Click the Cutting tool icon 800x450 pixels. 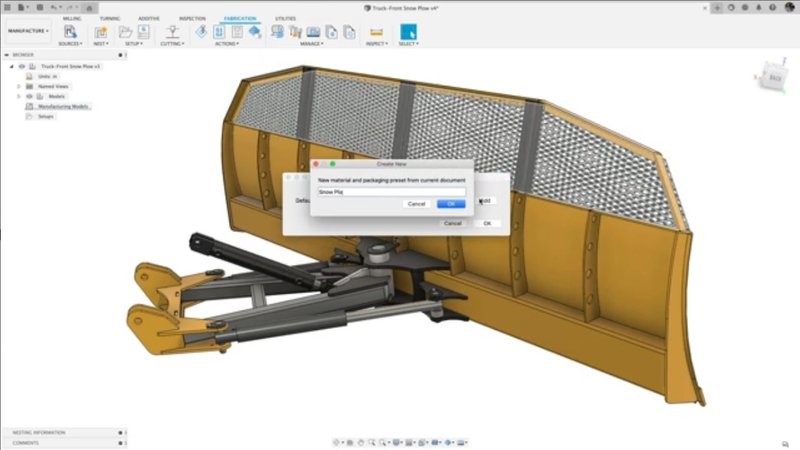172,32
